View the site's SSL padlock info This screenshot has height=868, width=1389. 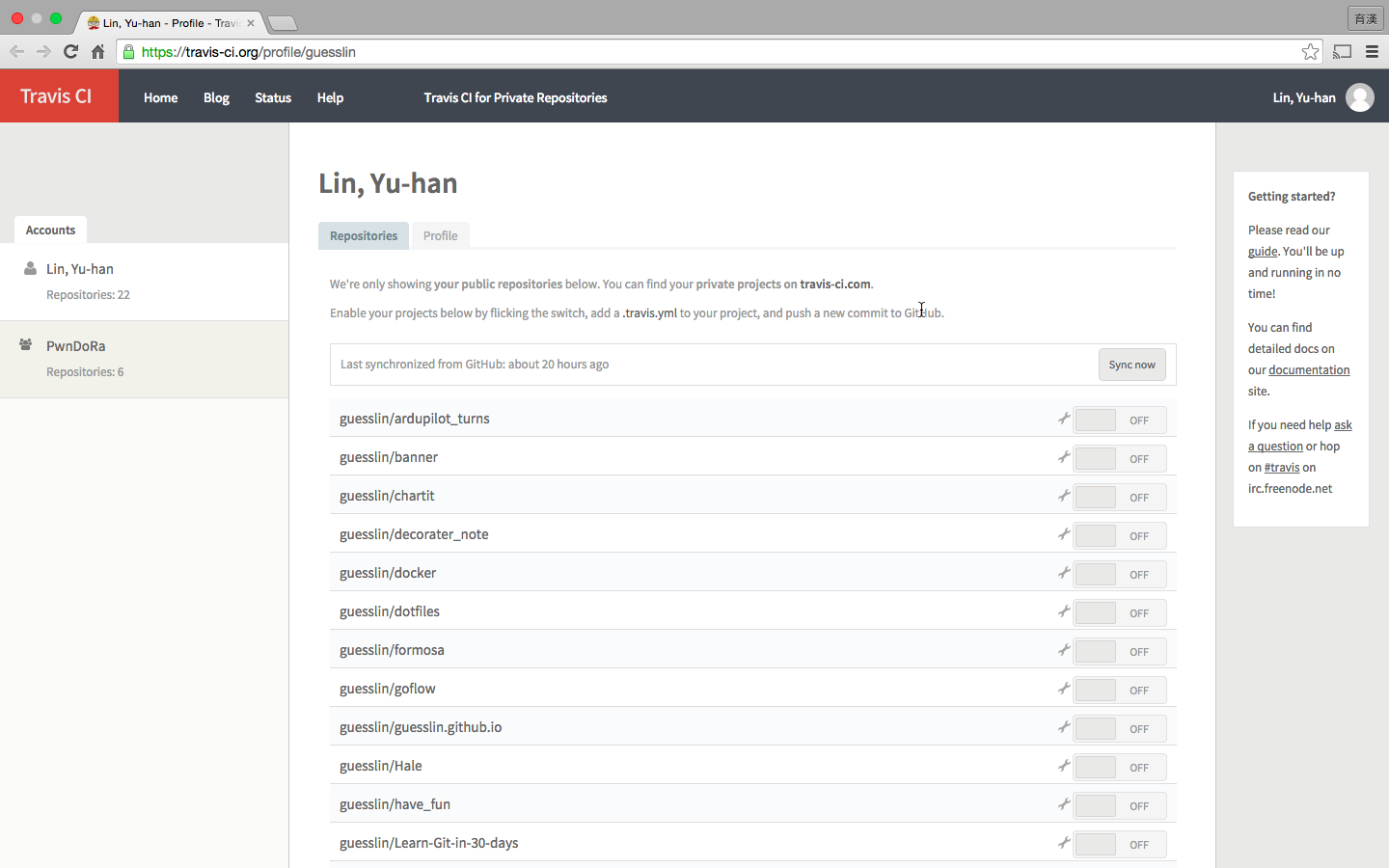tap(129, 52)
